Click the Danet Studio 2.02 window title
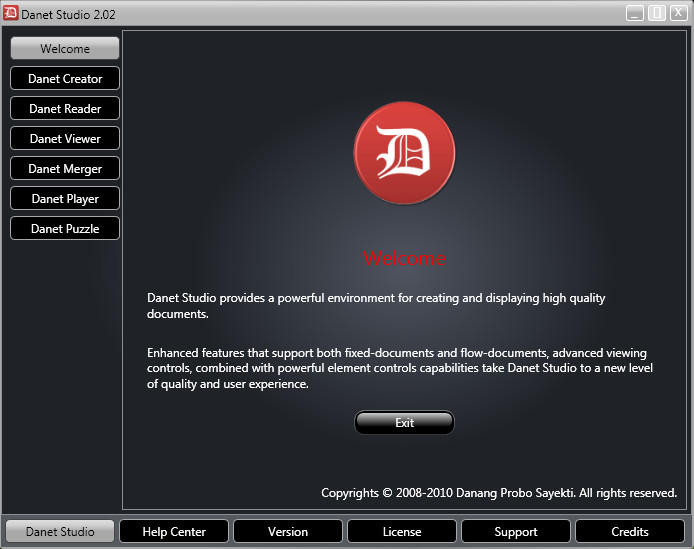This screenshot has height=549, width=694. (68, 15)
